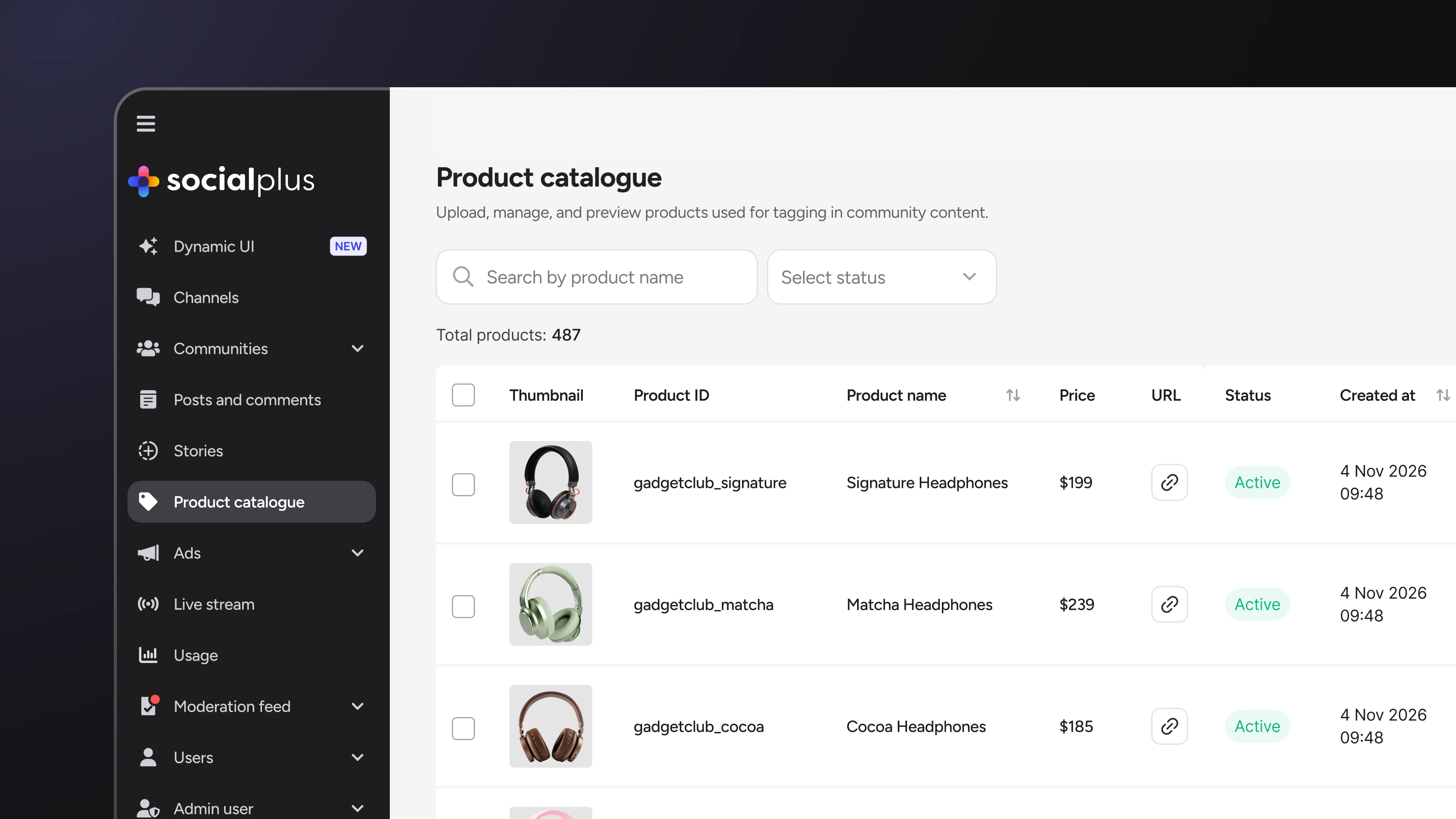Check the gadgetclub_signature row checkbox

click(x=463, y=485)
